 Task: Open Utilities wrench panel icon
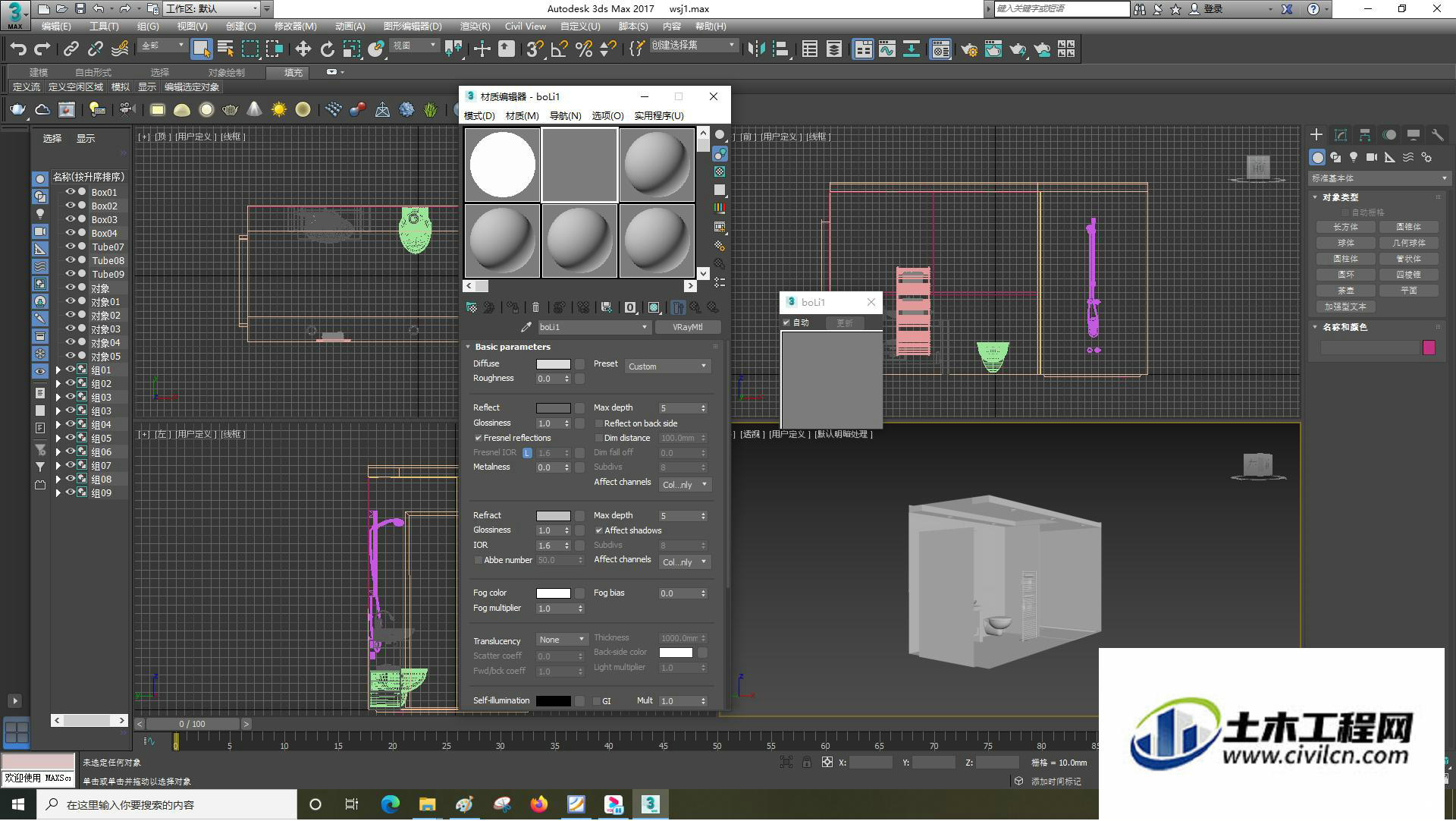(x=1437, y=135)
